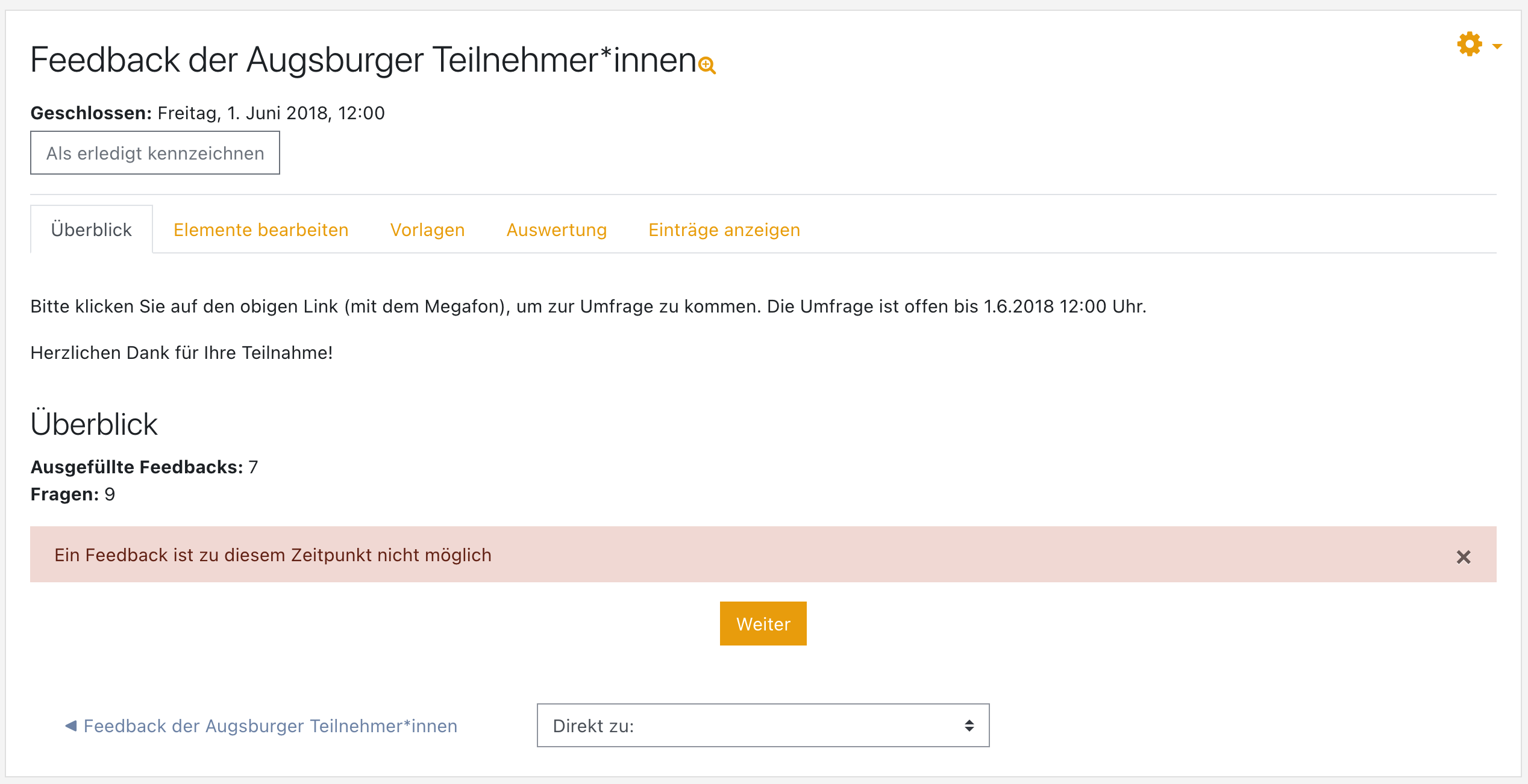This screenshot has height=784, width=1528.
Task: Click the Als erledigt kennzeichnen button
Action: (x=155, y=153)
